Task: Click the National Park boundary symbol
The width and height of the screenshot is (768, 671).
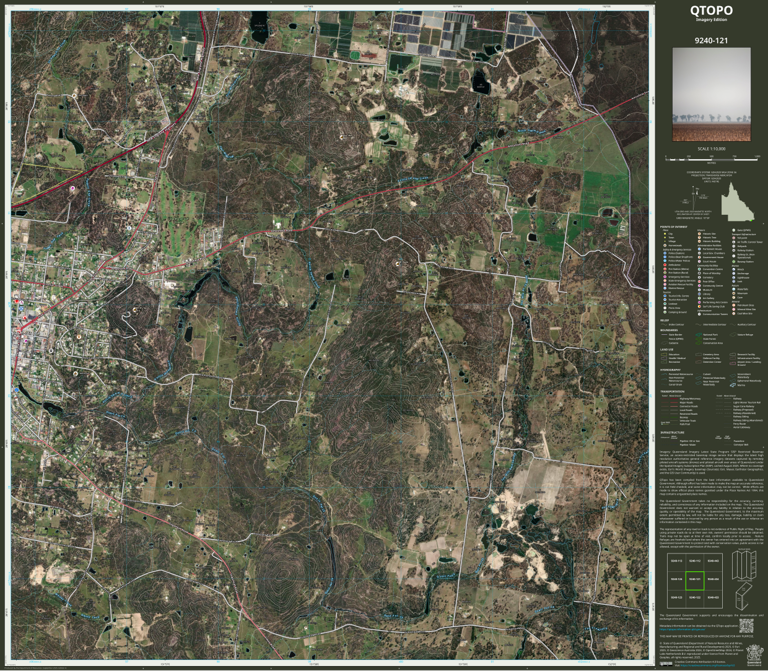Action: (x=698, y=335)
